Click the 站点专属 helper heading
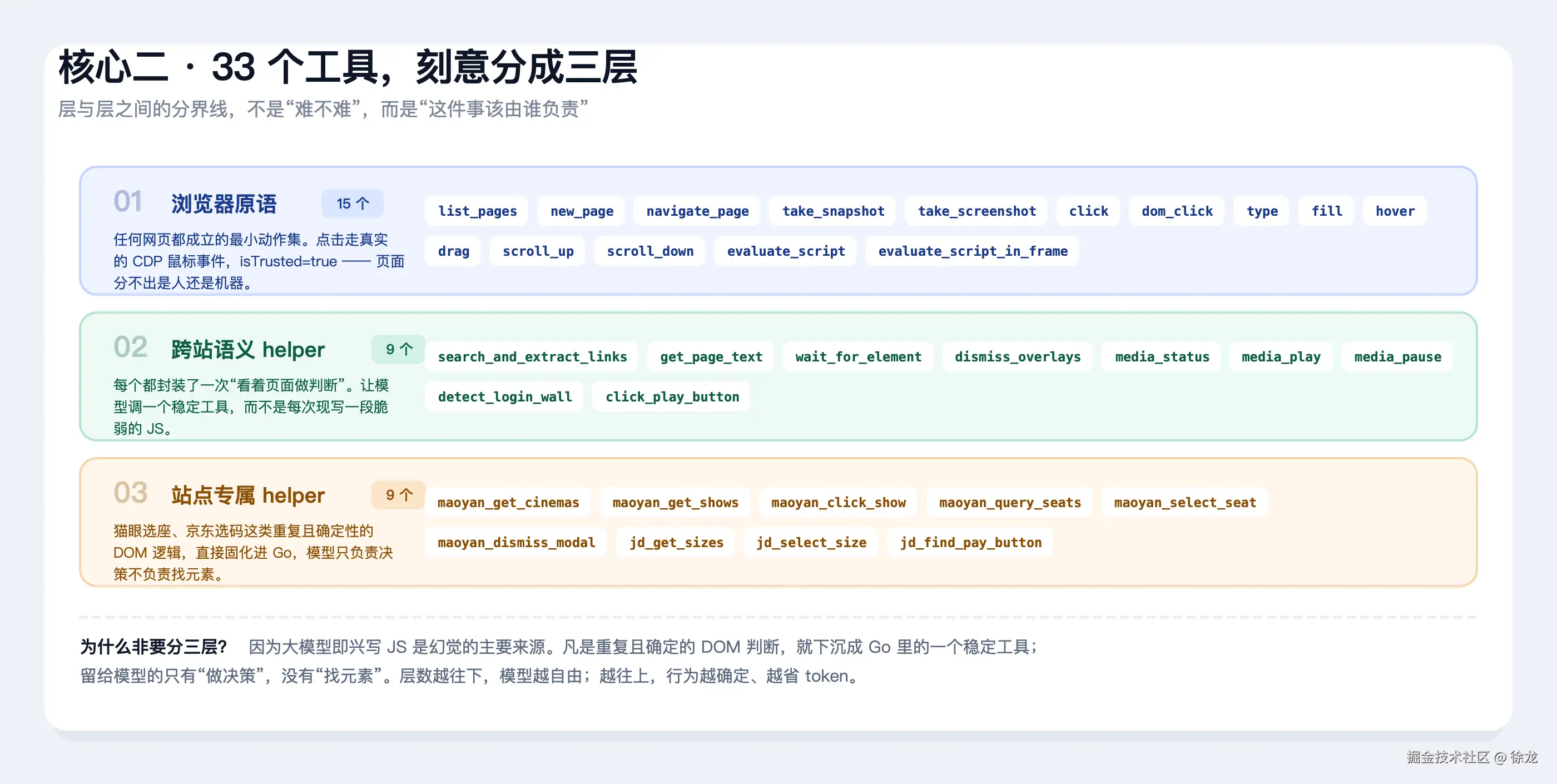This screenshot has width=1557, height=784. [x=248, y=495]
